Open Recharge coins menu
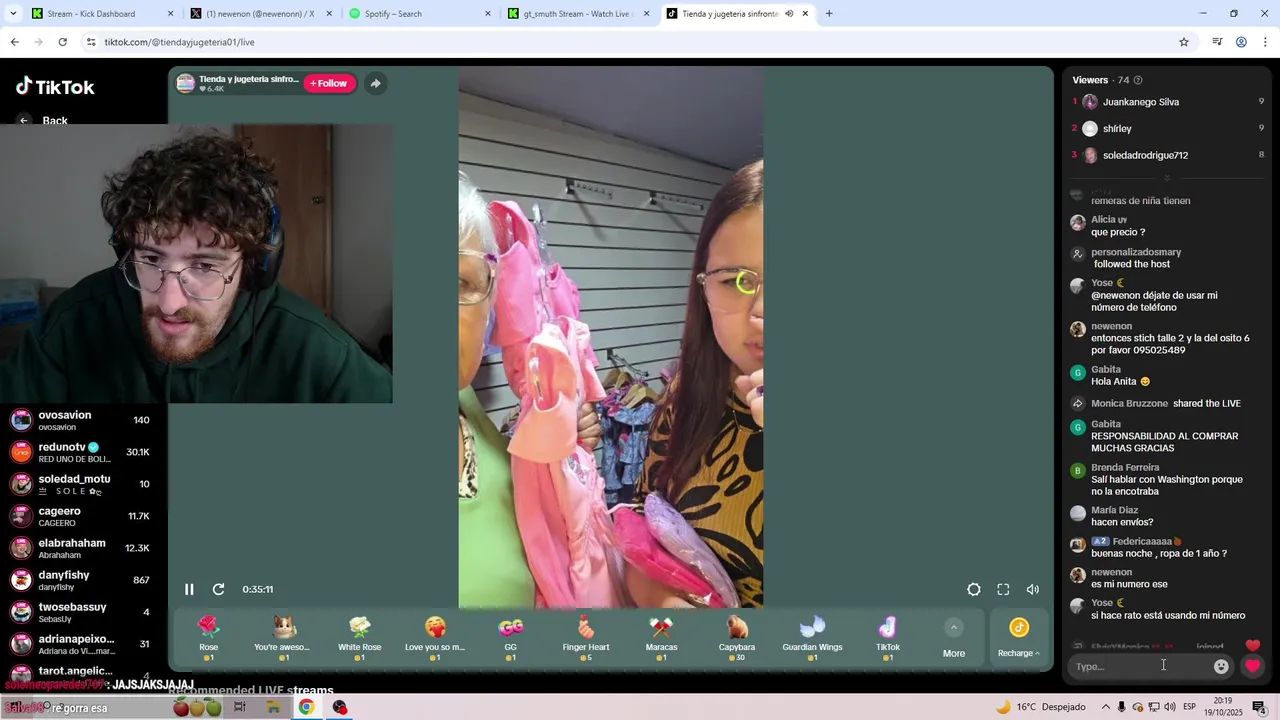 click(1019, 638)
